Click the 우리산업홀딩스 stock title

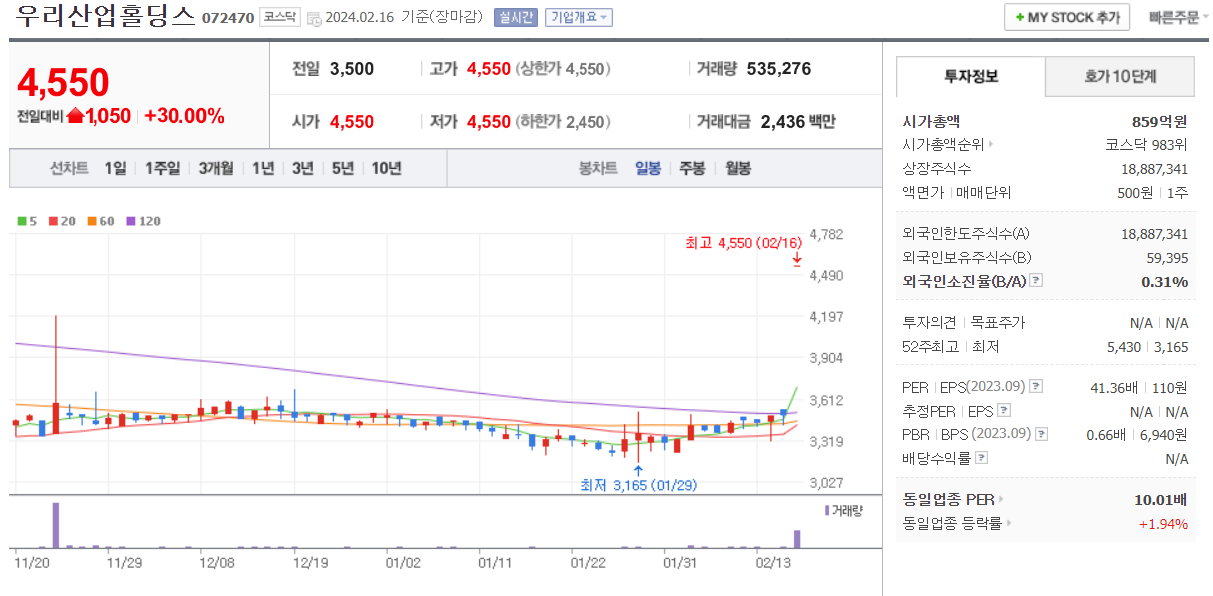click(105, 16)
